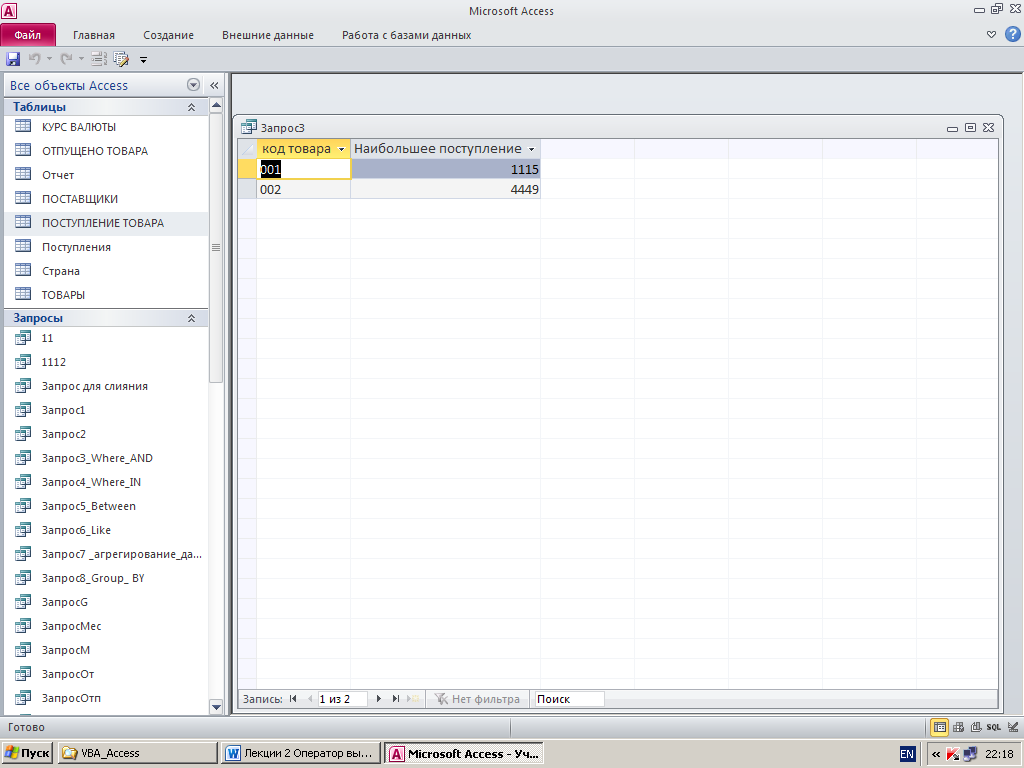The image size is (1024, 768).
Task: Switch to SQL view in status bar
Action: click(x=993, y=727)
